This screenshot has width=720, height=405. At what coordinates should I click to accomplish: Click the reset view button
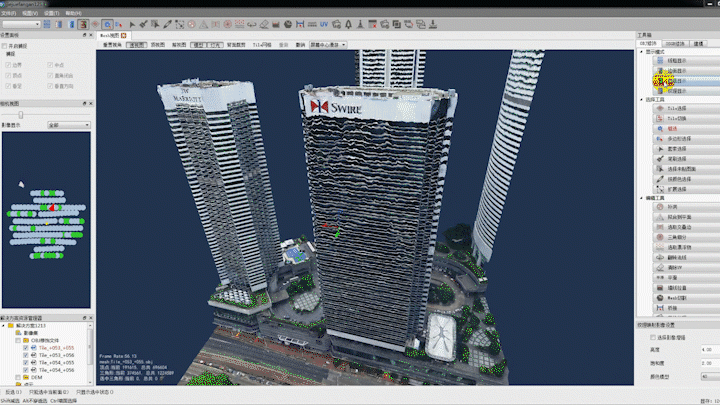[x=112, y=45]
